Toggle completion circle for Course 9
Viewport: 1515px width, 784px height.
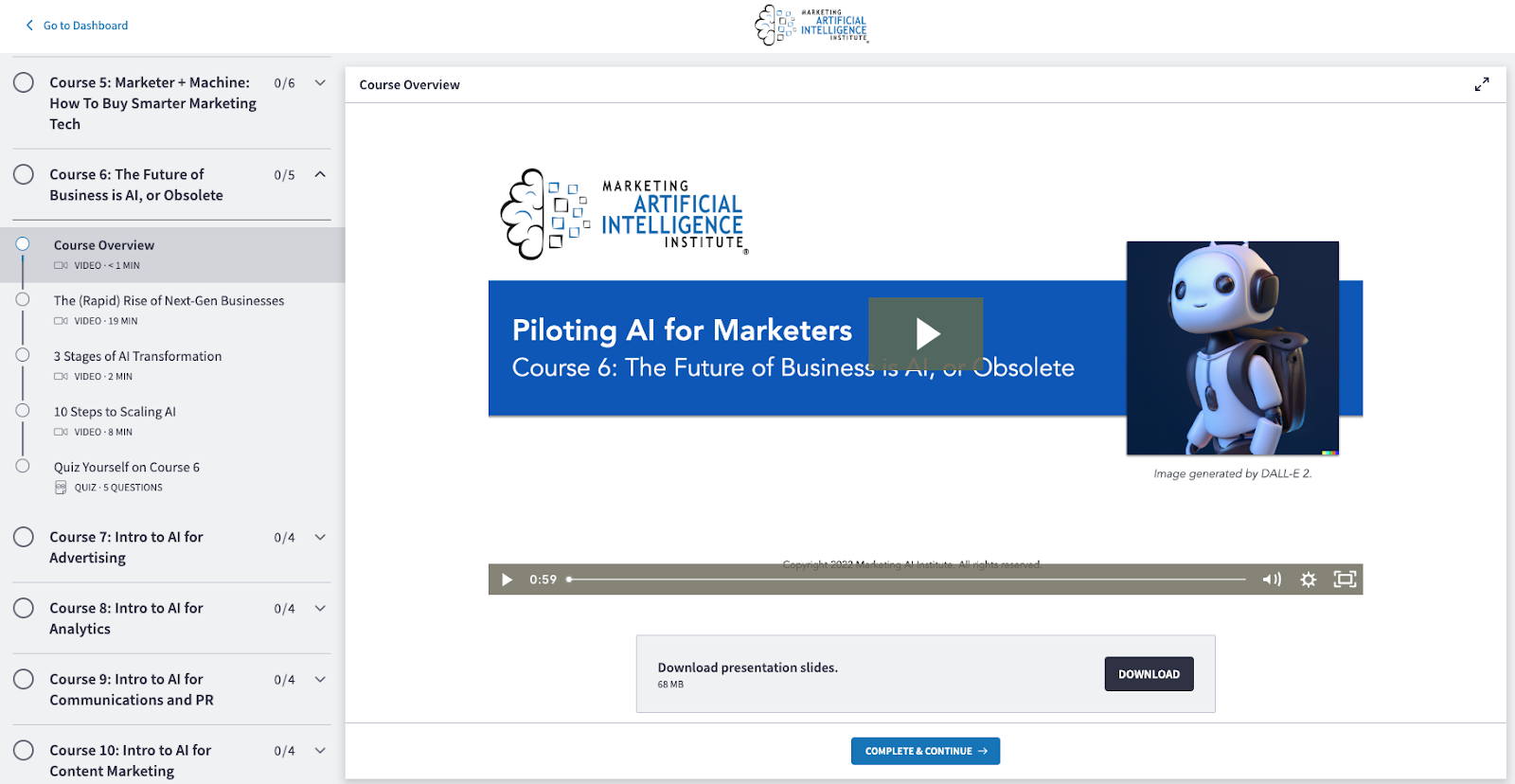pos(24,680)
